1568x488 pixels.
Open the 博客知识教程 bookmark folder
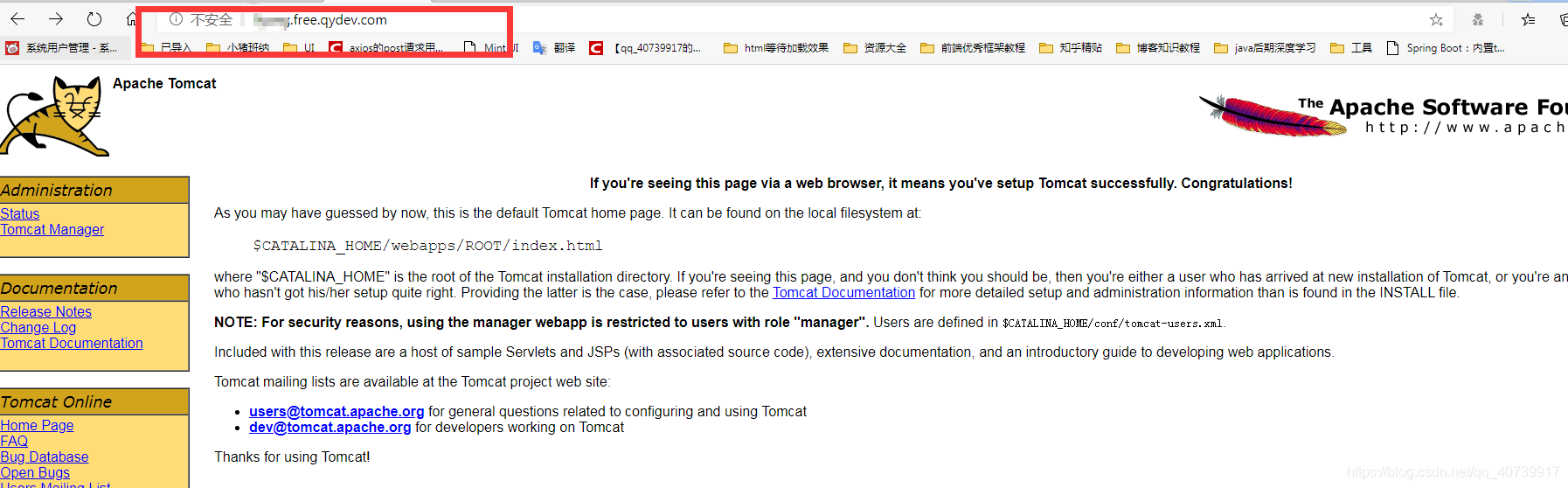pos(1158,48)
